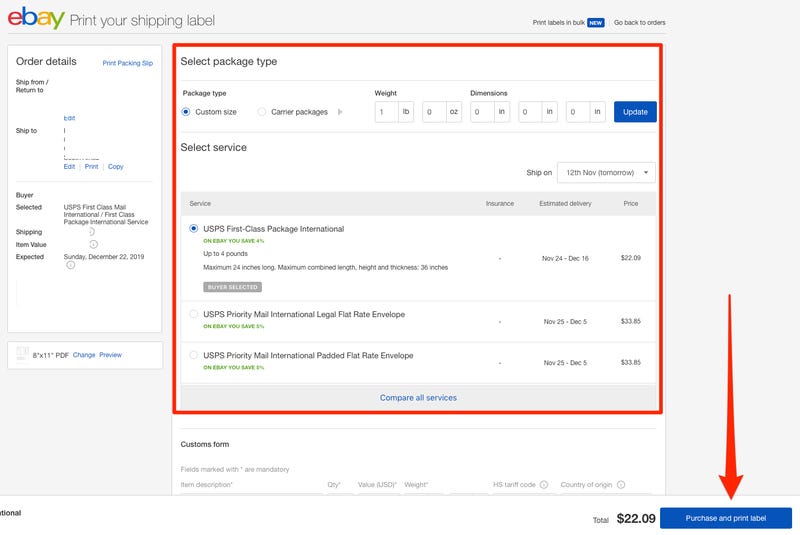
Task: Expand the Carrier packages arrow
Action: (x=340, y=112)
